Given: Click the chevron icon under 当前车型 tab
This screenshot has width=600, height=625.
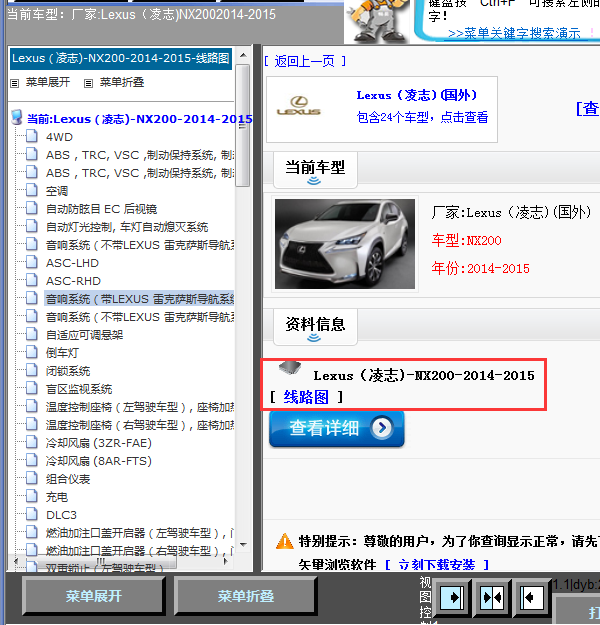Looking at the screenshot, I should 314,181.
